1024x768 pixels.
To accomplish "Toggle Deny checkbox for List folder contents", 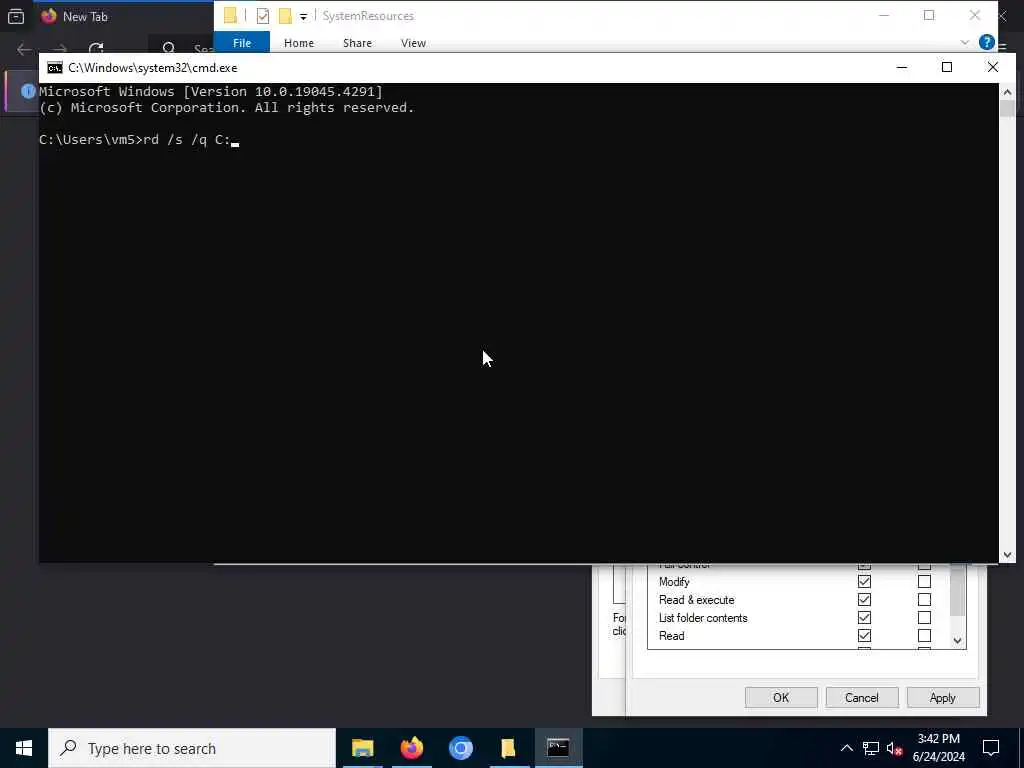I will (x=924, y=617).
